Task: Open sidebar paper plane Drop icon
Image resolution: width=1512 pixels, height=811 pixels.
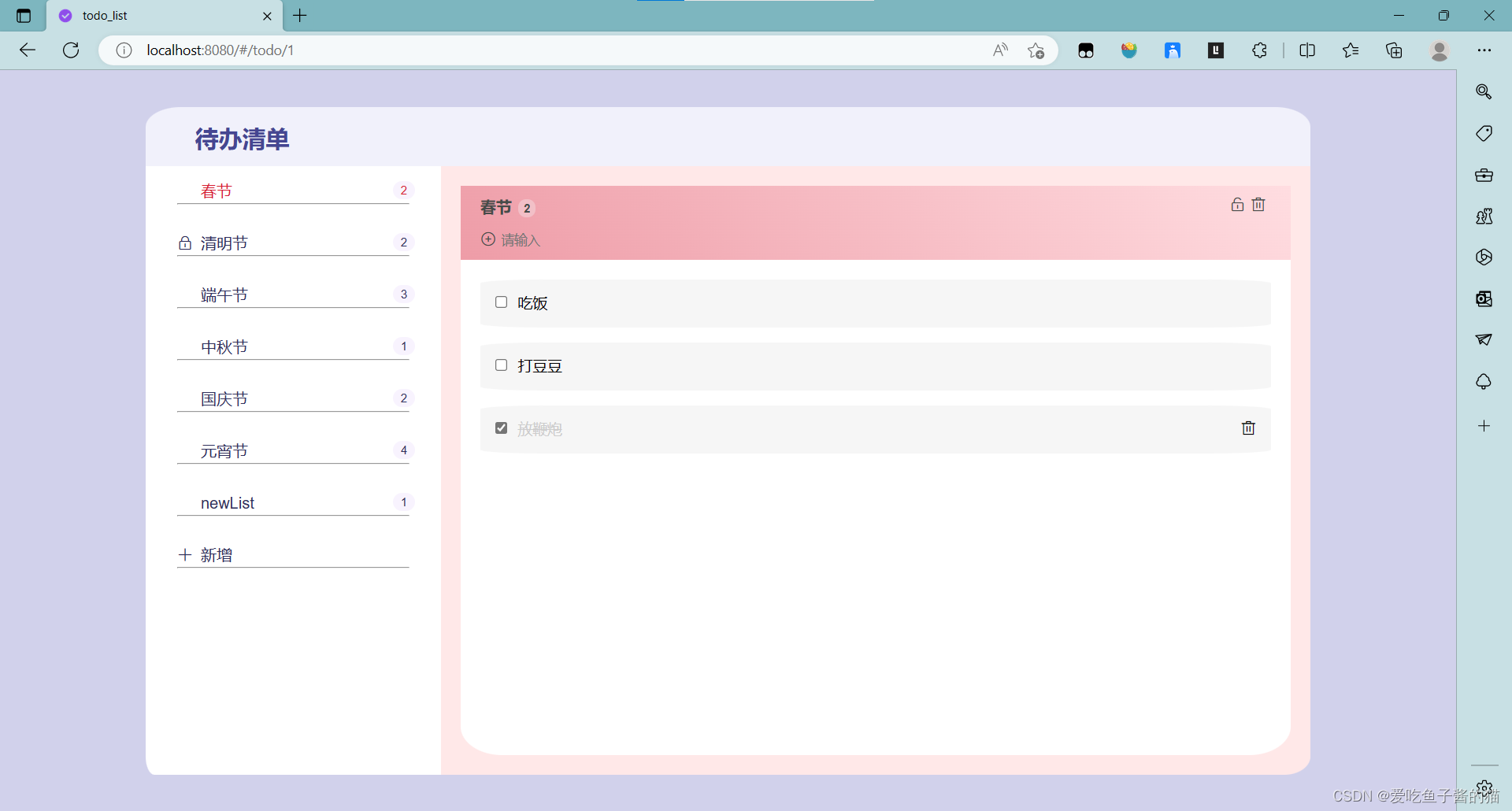Action: [x=1484, y=339]
